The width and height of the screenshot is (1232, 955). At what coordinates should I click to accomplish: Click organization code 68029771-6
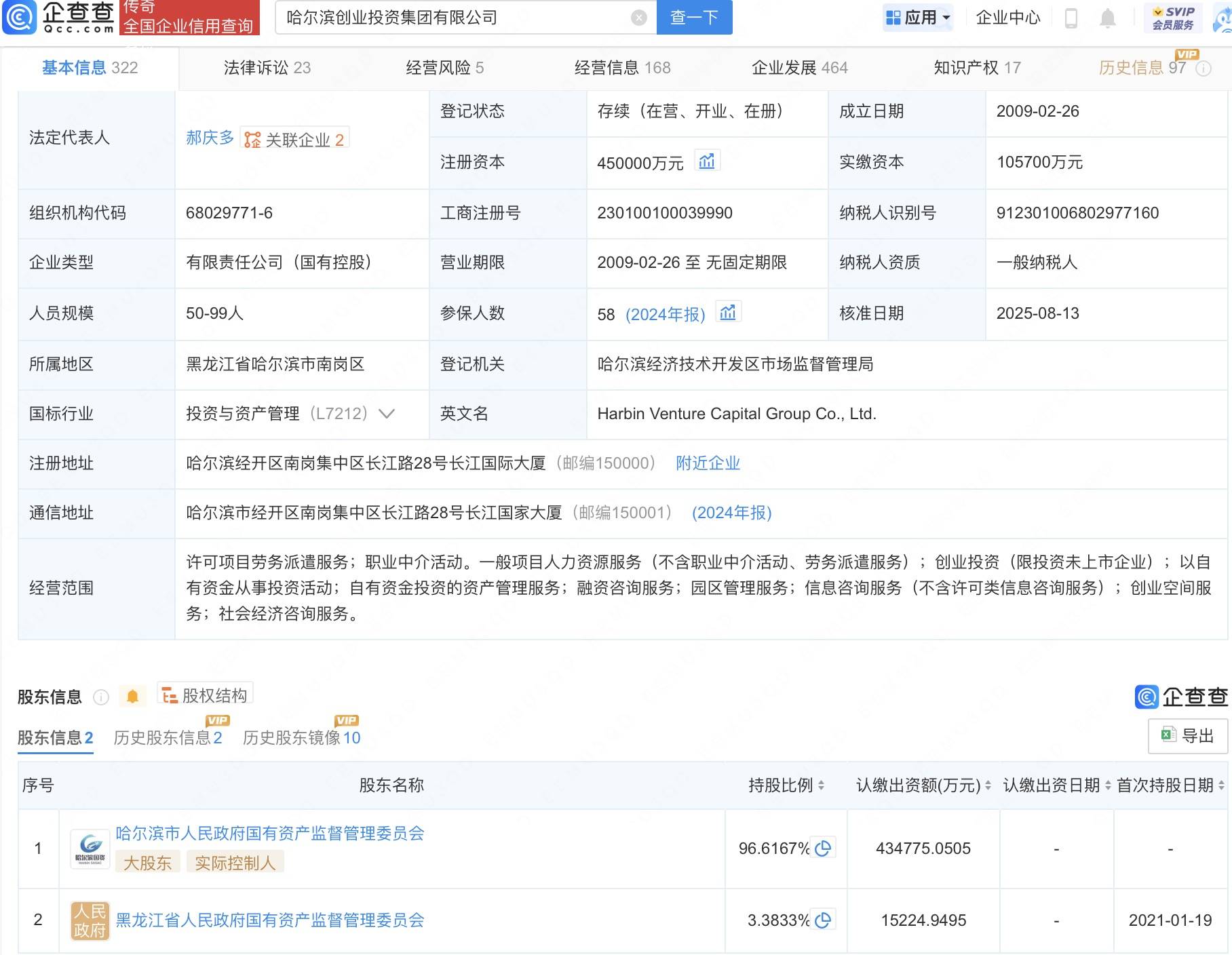pos(229,213)
